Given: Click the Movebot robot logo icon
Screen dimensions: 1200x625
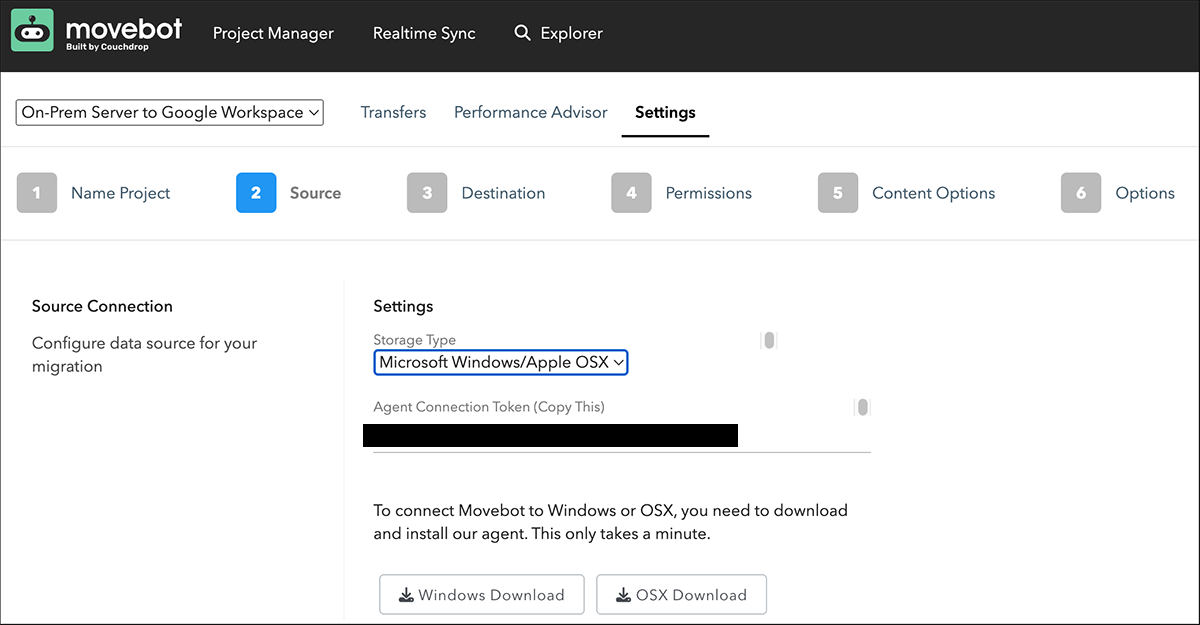Looking at the screenshot, I should [32, 31].
